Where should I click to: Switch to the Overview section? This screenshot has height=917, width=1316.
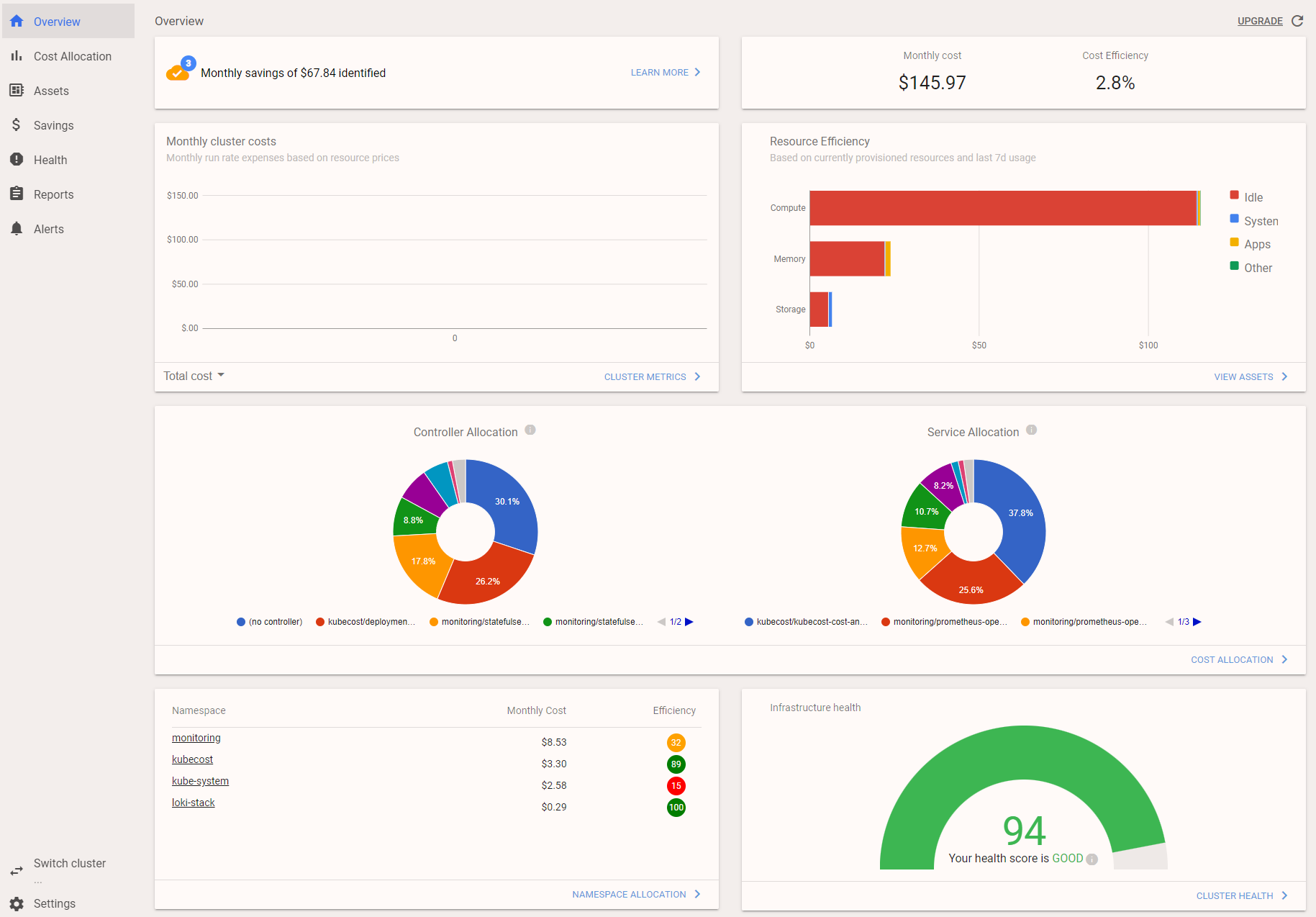pyautogui.click(x=58, y=21)
